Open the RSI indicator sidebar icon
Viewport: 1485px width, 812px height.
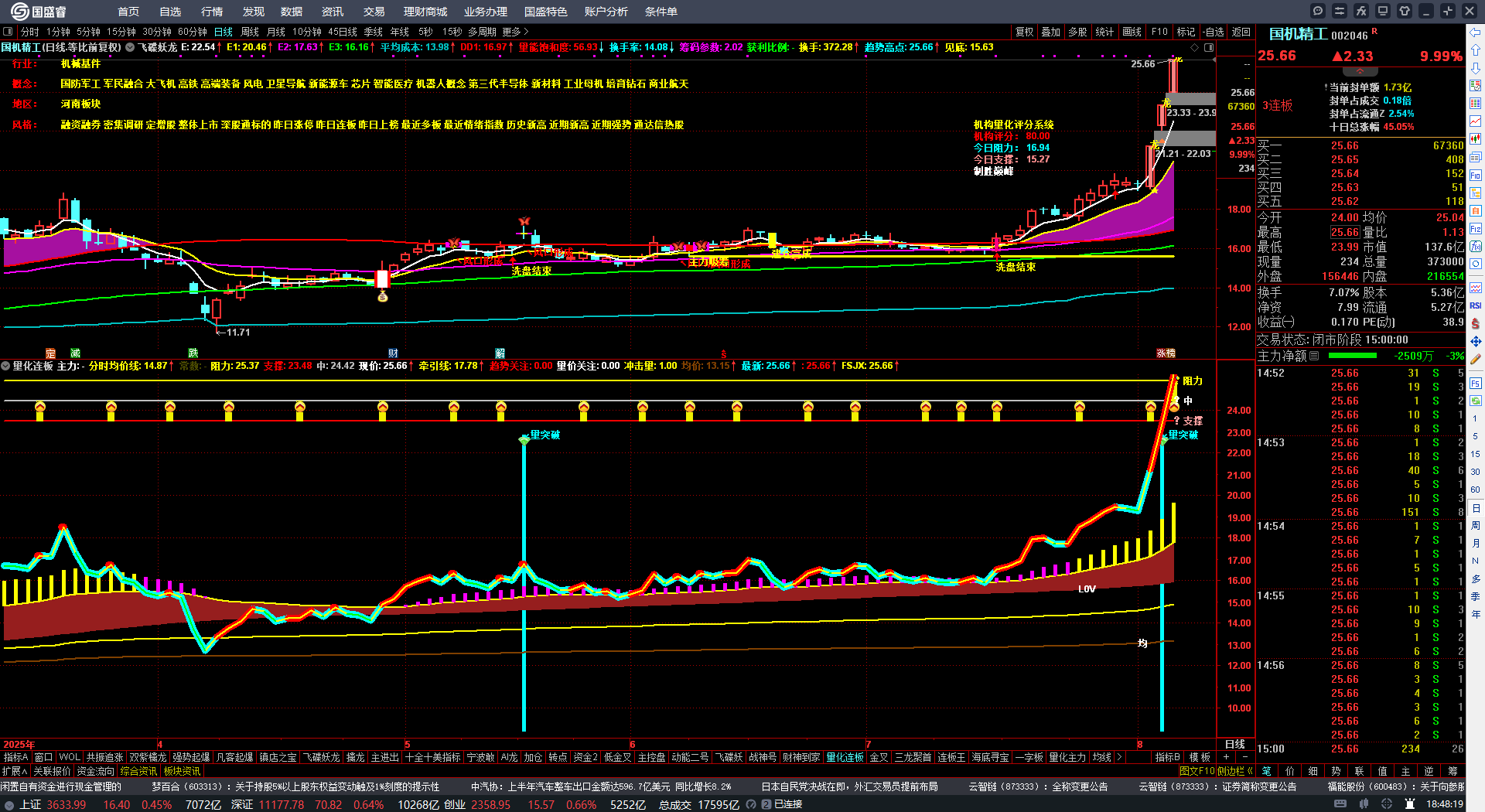point(1476,305)
